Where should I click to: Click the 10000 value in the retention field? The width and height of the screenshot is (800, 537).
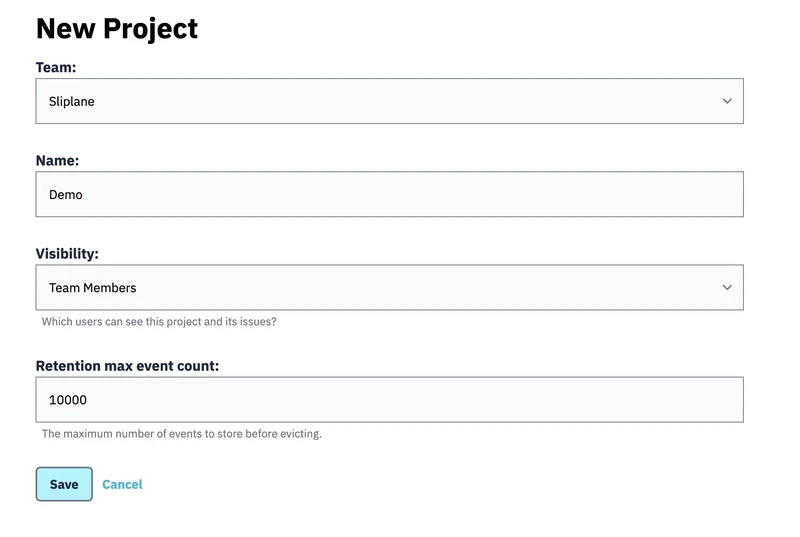coord(68,400)
